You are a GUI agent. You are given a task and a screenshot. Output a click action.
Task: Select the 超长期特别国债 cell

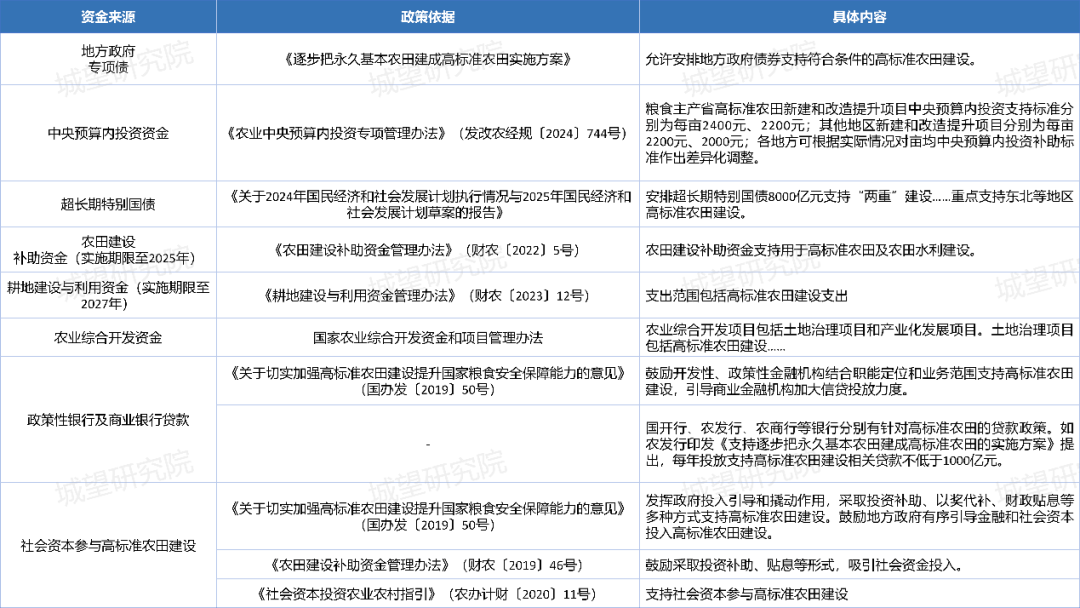pyautogui.click(x=108, y=204)
